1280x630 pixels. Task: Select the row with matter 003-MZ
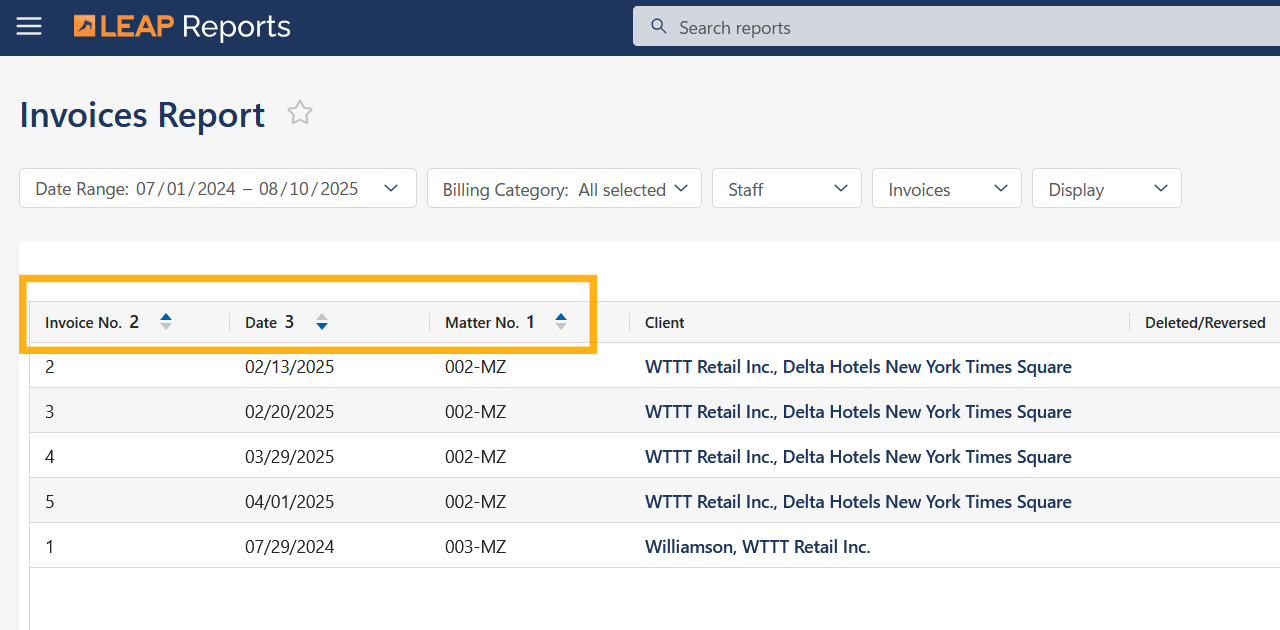476,547
